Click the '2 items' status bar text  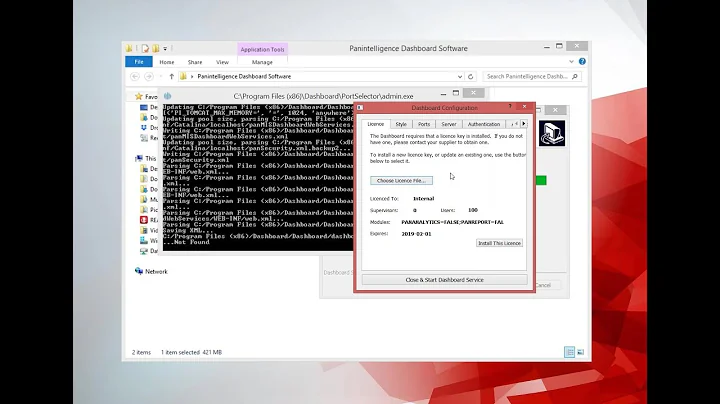(141, 352)
